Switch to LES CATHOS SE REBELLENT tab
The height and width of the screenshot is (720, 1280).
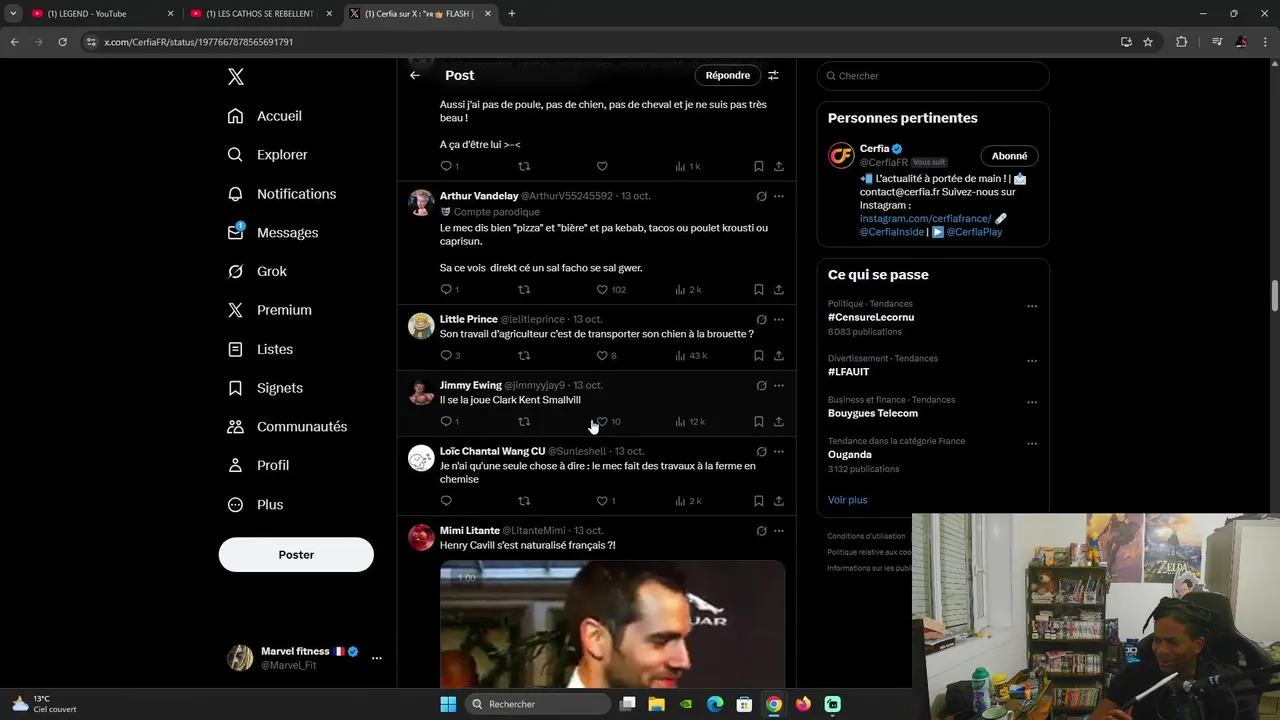tap(259, 14)
